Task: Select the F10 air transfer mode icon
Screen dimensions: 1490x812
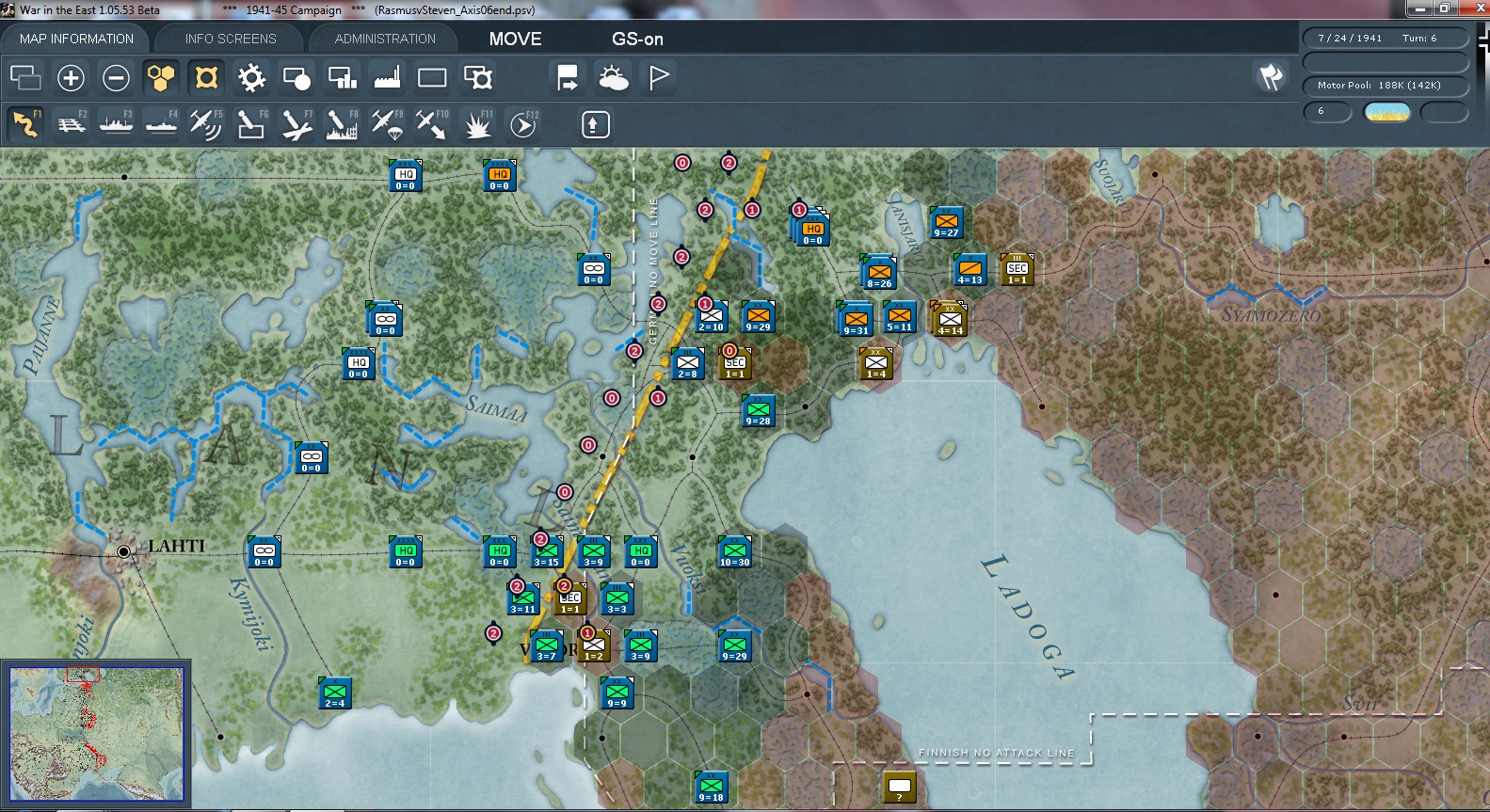Action: tap(432, 124)
